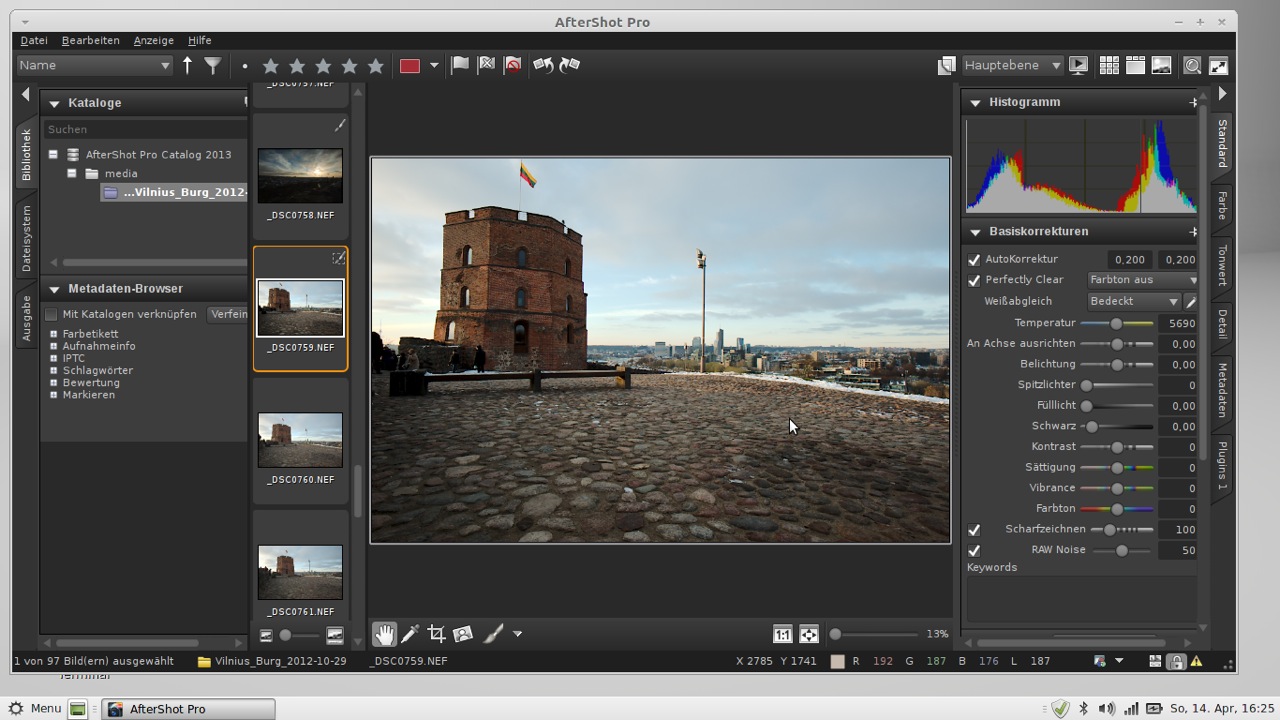Switch to thumbnail grid view
Image resolution: width=1280 pixels, height=720 pixels.
point(1109,65)
